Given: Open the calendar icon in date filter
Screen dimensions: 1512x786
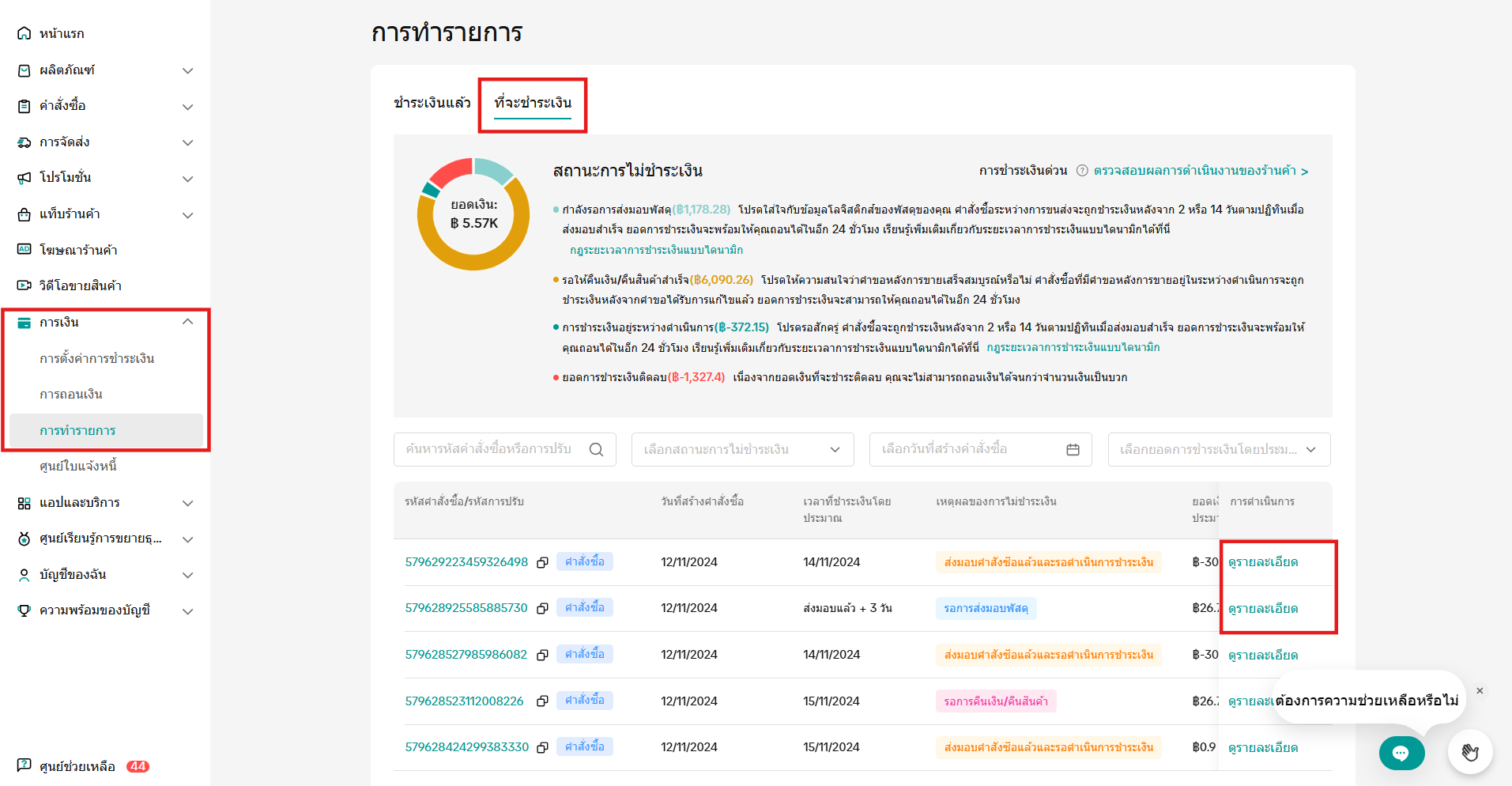Looking at the screenshot, I should (x=1073, y=449).
